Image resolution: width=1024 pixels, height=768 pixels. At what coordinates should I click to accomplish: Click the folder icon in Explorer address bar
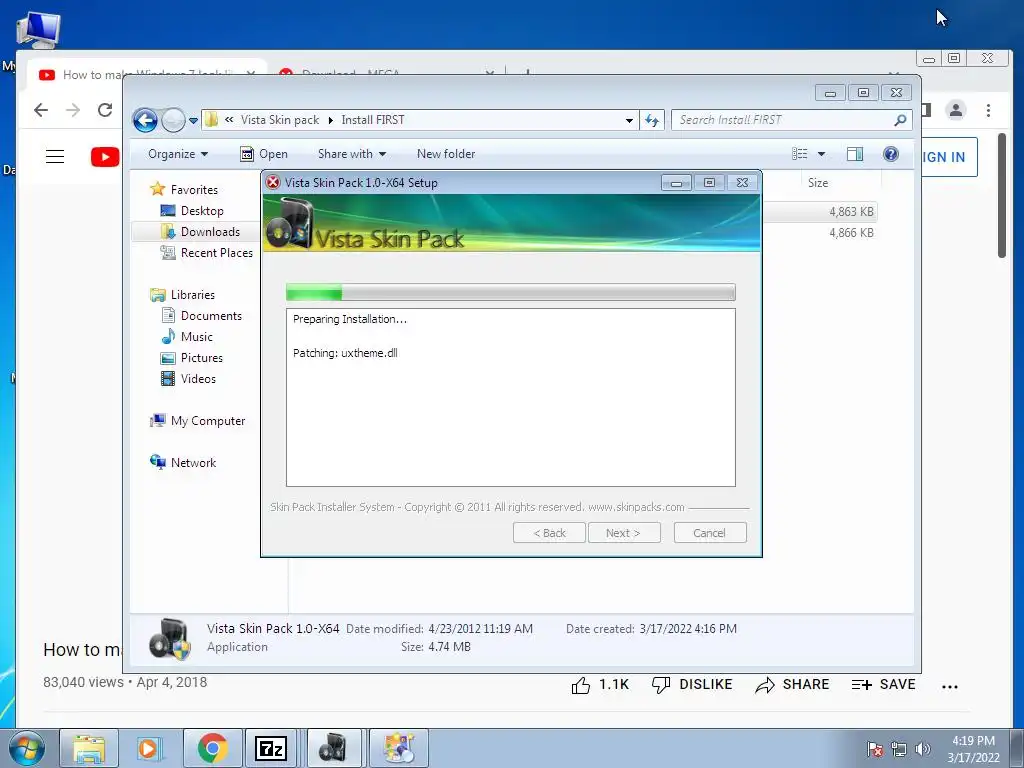[212, 120]
